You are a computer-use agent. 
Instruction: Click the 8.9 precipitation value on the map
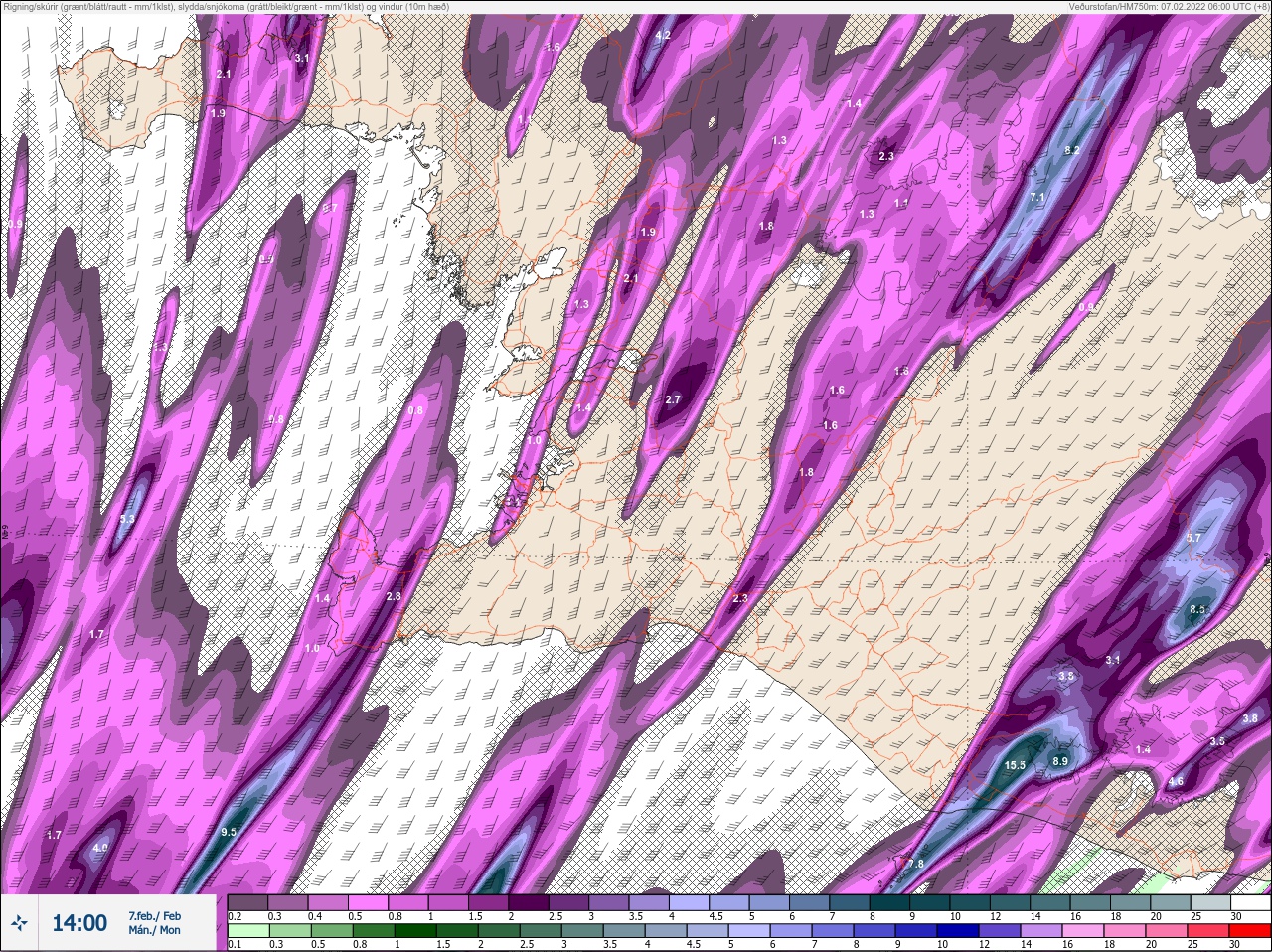click(1059, 761)
